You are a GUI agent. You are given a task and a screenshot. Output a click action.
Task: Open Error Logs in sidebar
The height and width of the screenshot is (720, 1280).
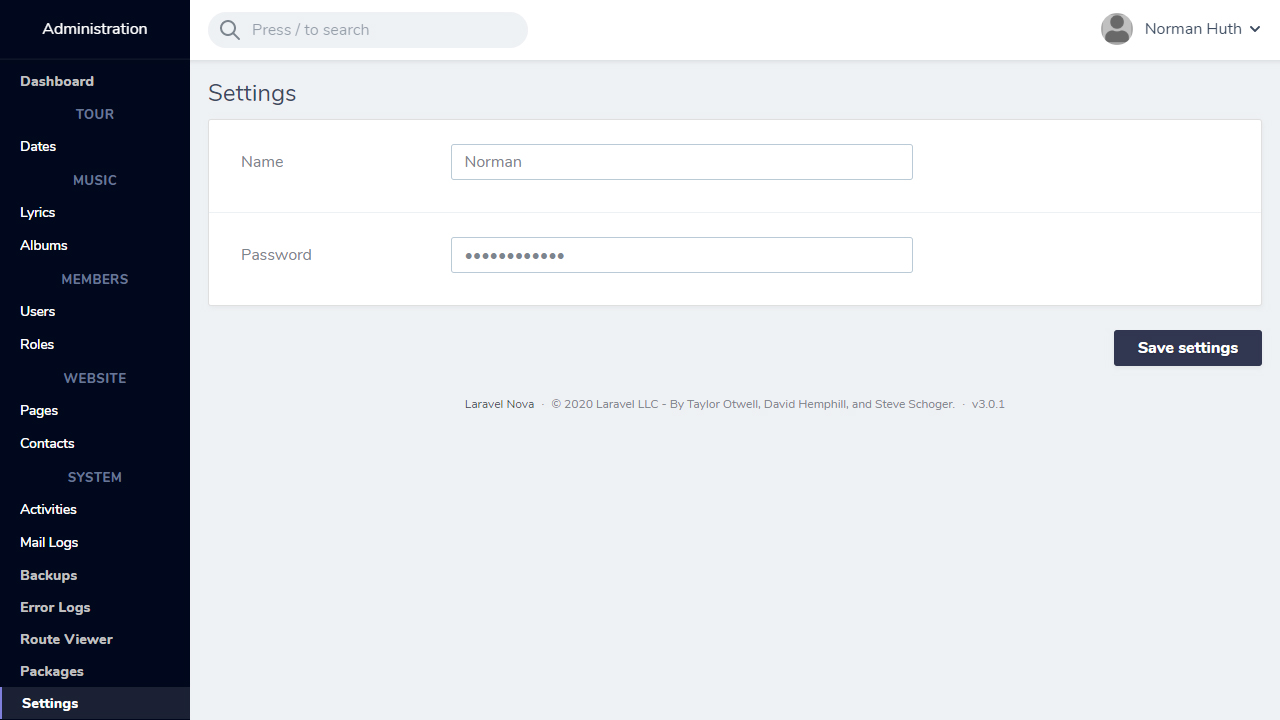click(x=55, y=607)
